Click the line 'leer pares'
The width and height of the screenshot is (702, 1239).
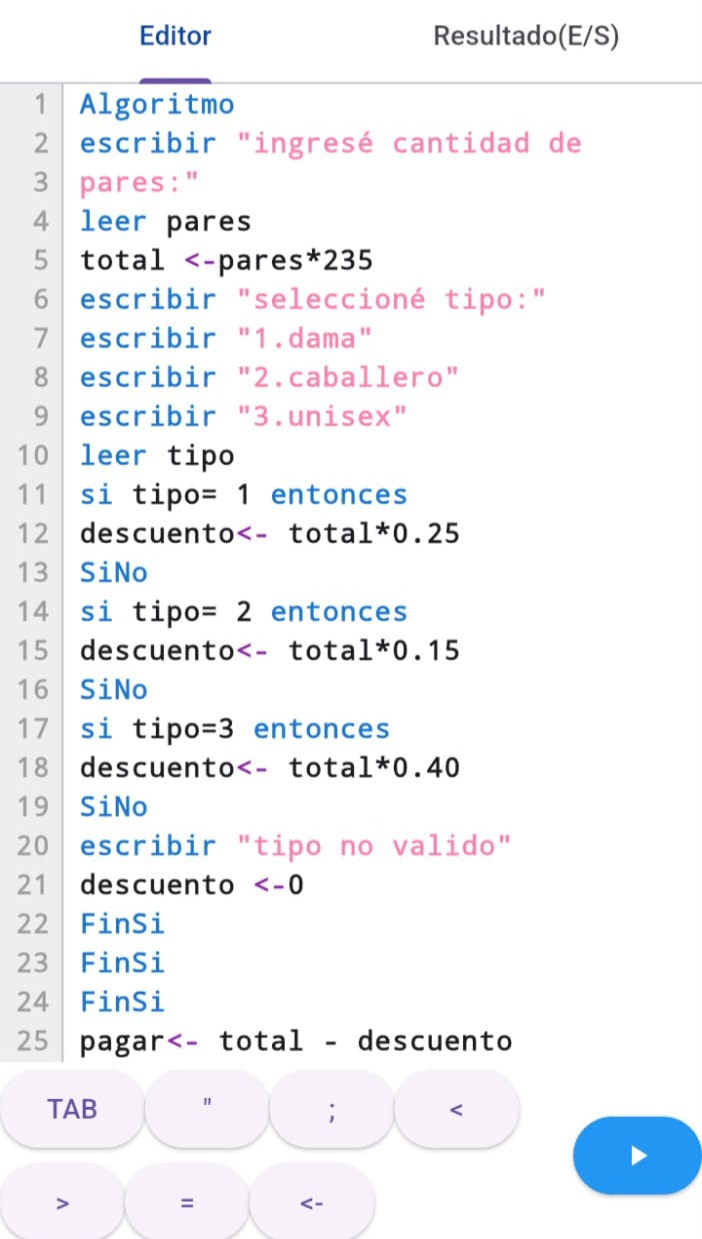[165, 221]
